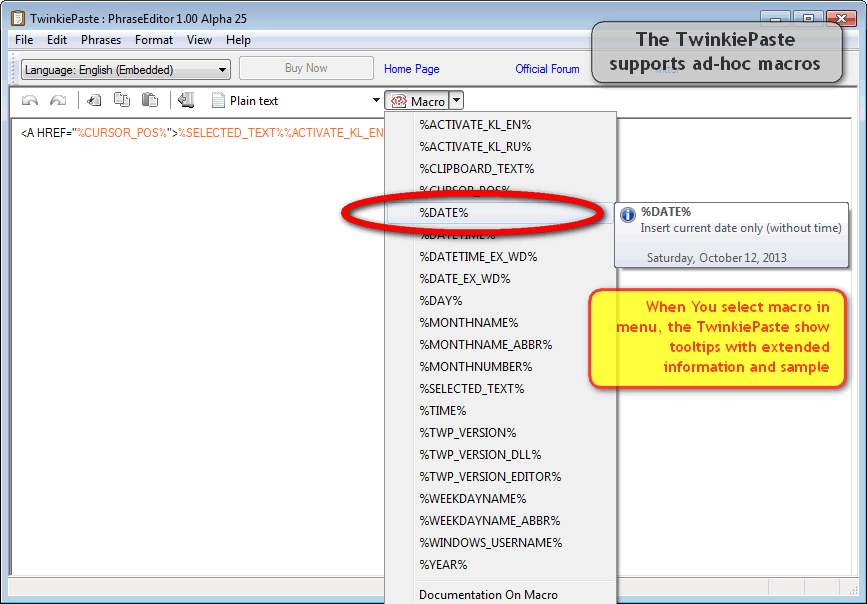Viewport: 867px width, 604px height.
Task: Insert the %WEEKDAYNAME% macro
Action: click(500, 499)
